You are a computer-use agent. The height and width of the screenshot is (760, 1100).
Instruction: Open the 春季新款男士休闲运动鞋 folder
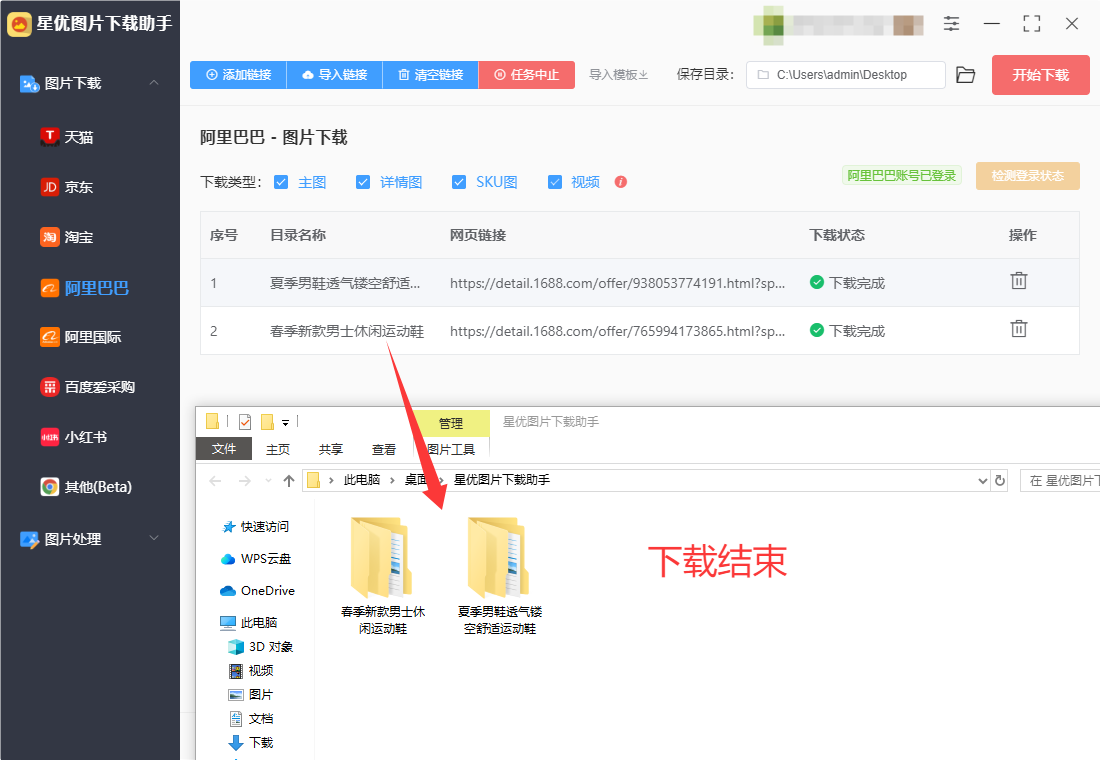[x=382, y=575]
